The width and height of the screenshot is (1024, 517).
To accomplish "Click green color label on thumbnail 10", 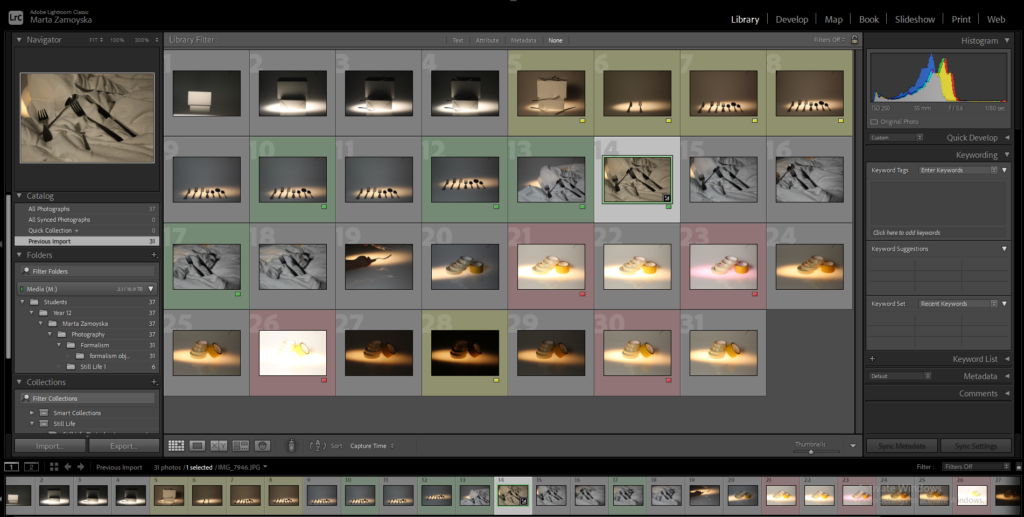I will click(324, 207).
